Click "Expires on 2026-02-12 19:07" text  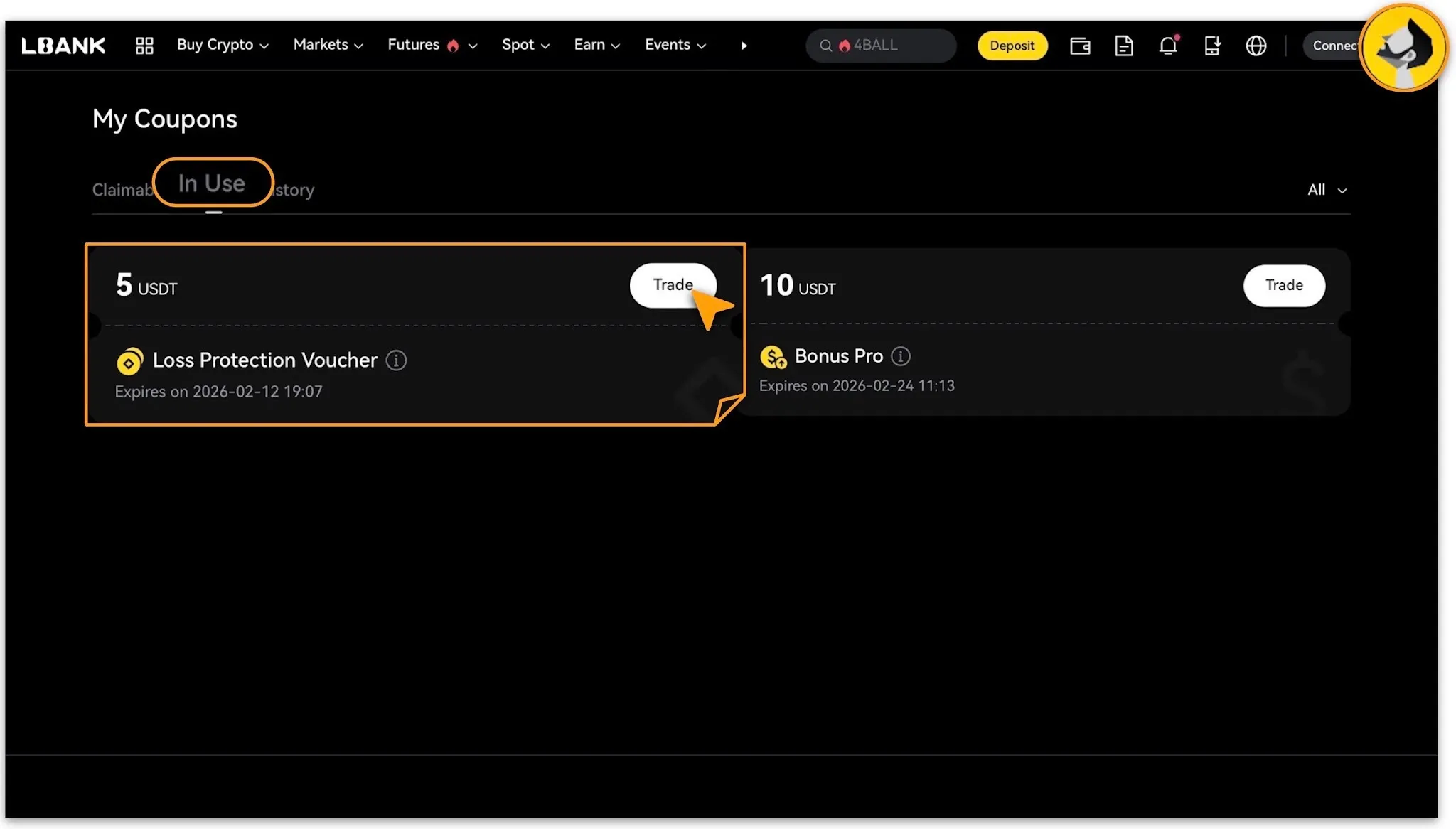coord(219,392)
